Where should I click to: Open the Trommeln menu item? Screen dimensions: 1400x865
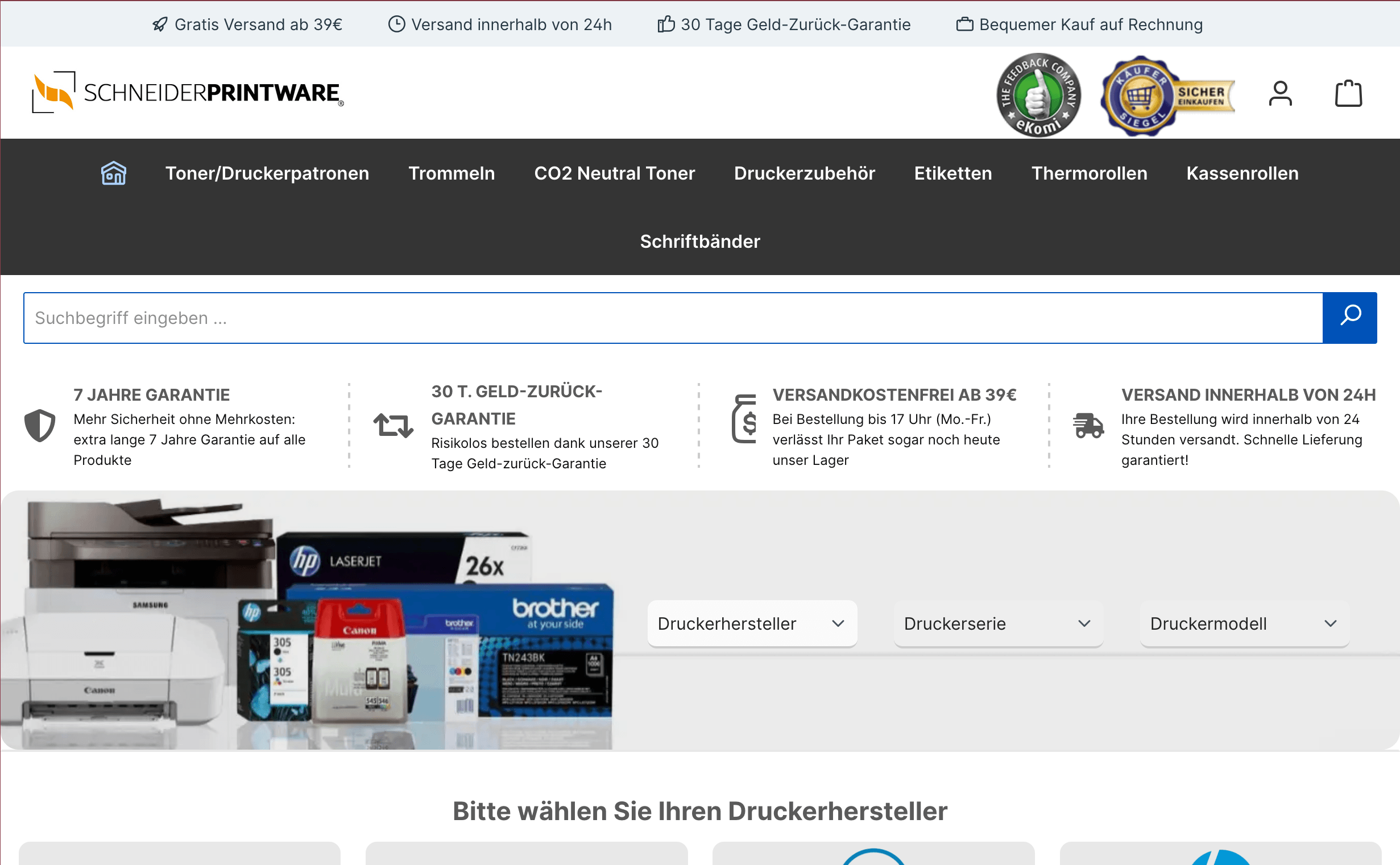tap(451, 173)
